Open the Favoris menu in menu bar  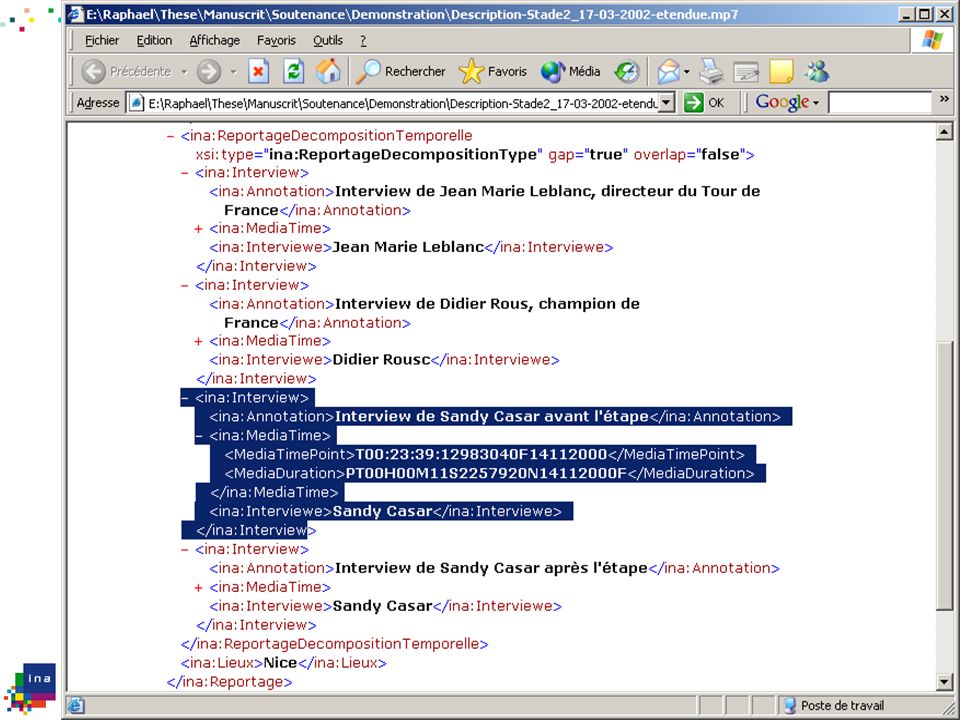point(276,40)
